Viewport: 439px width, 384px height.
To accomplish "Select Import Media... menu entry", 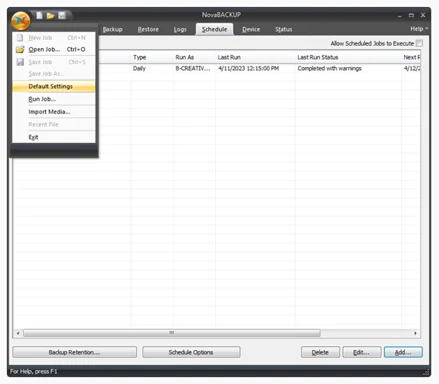I will coord(54,112).
